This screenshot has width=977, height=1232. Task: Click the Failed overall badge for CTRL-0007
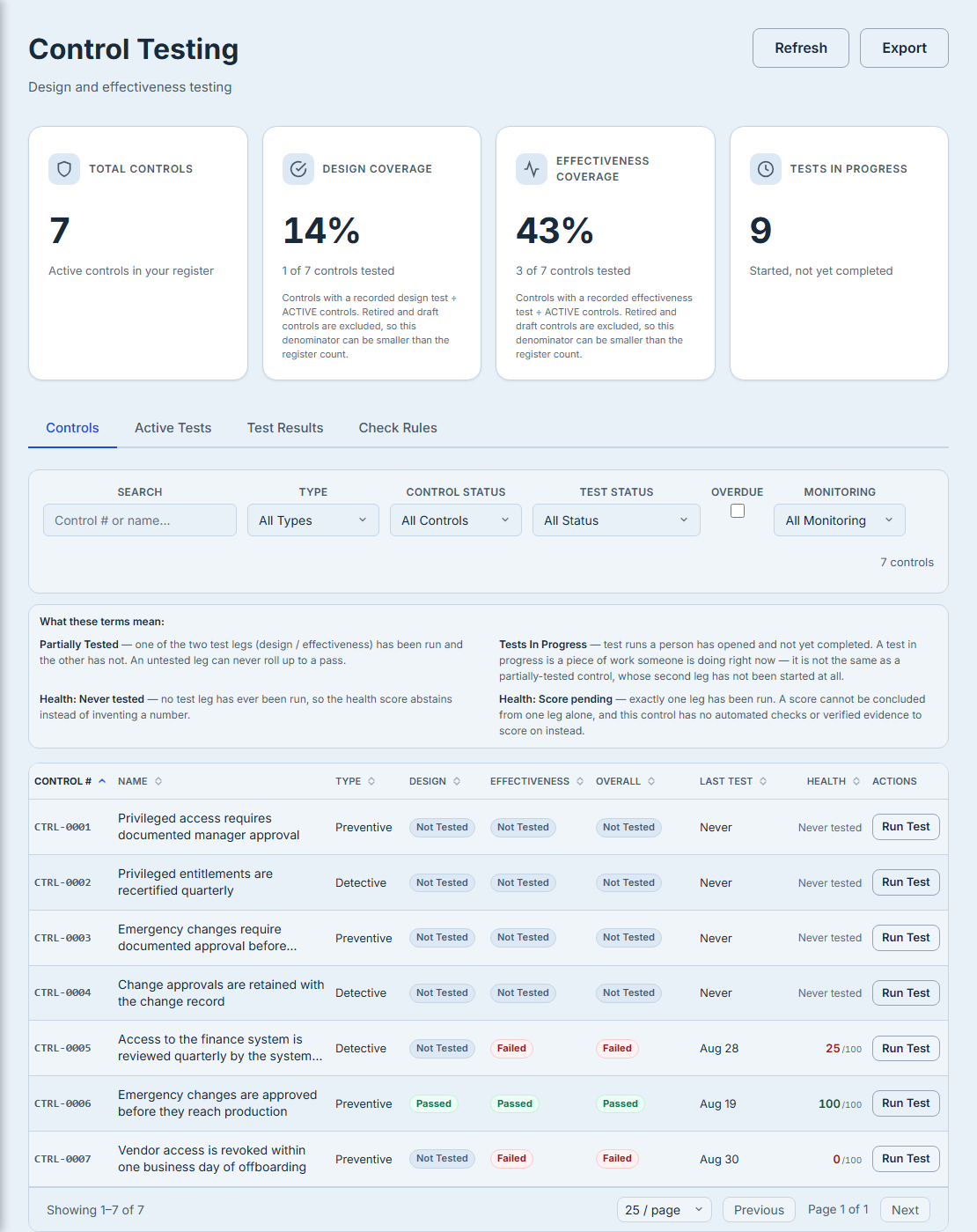point(617,1159)
